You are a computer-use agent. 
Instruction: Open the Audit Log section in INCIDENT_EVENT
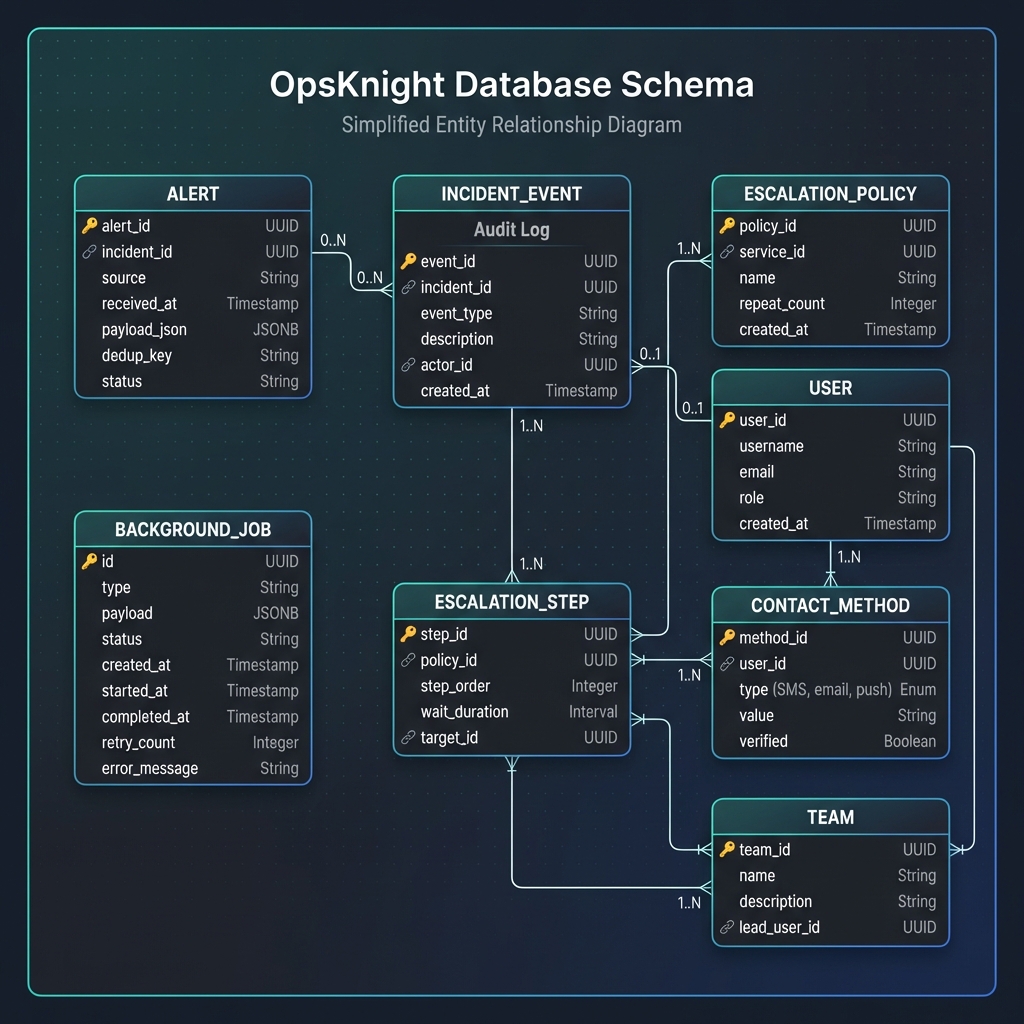[x=511, y=230]
